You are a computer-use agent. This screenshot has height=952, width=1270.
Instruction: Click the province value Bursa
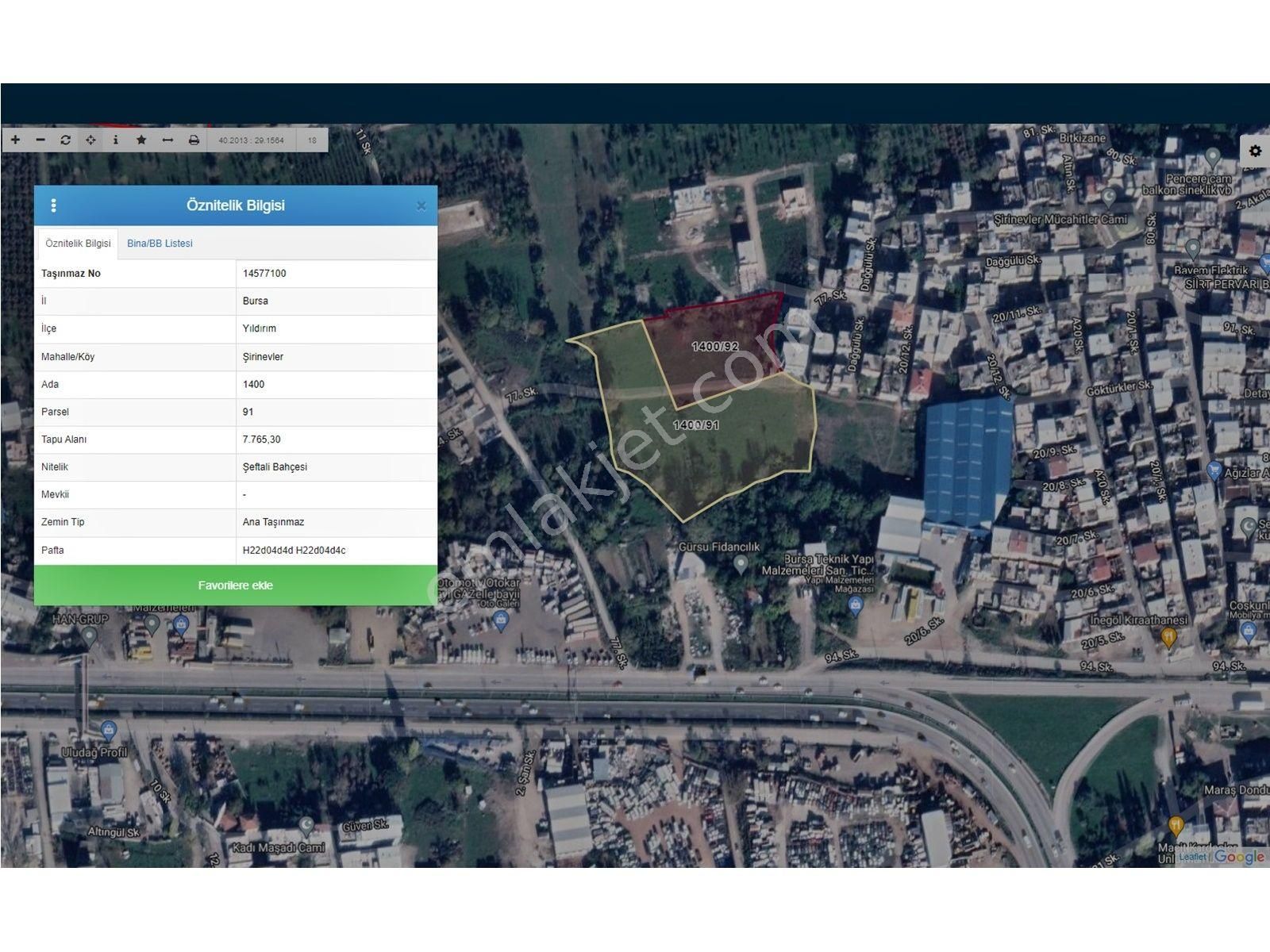coord(256,301)
